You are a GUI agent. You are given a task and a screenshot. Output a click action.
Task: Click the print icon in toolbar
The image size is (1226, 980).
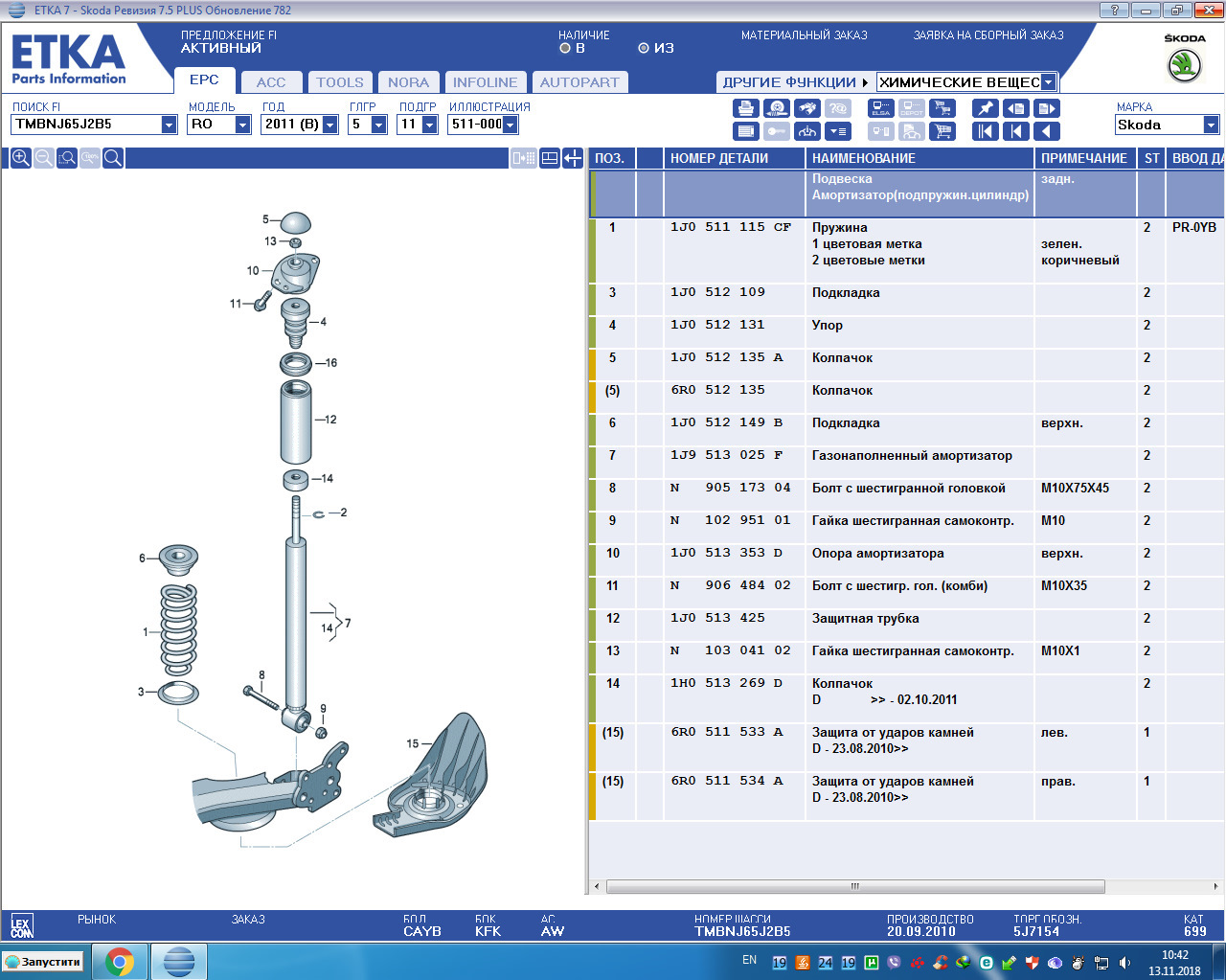[x=746, y=108]
